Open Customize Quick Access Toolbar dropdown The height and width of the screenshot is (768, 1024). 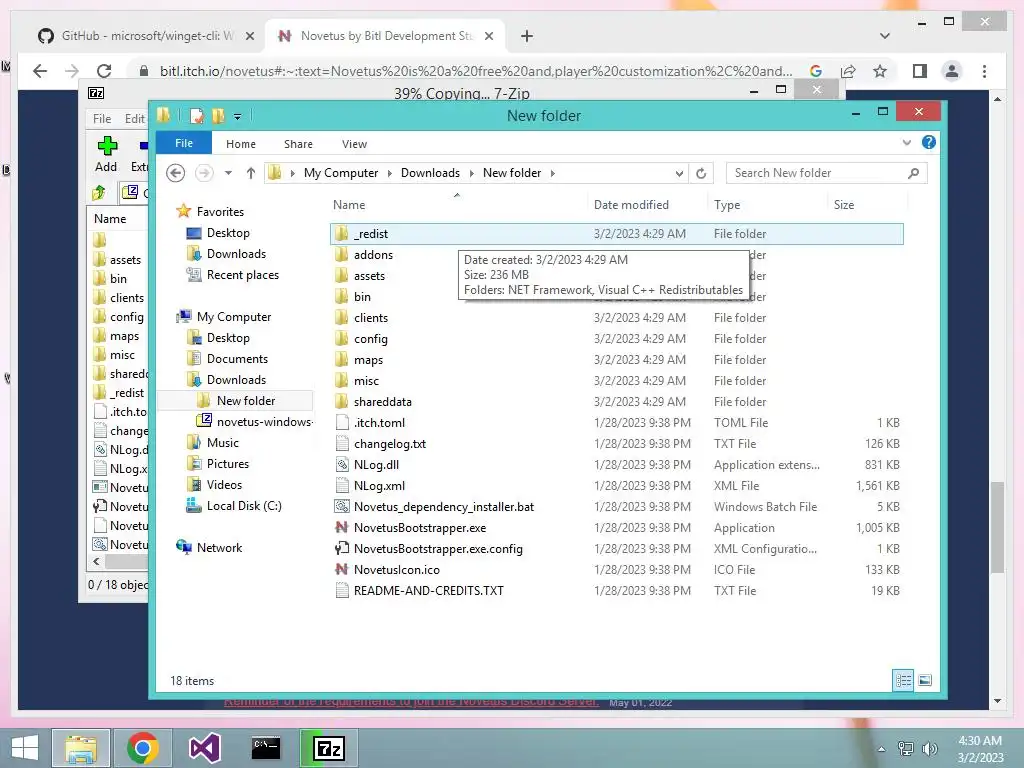click(238, 116)
